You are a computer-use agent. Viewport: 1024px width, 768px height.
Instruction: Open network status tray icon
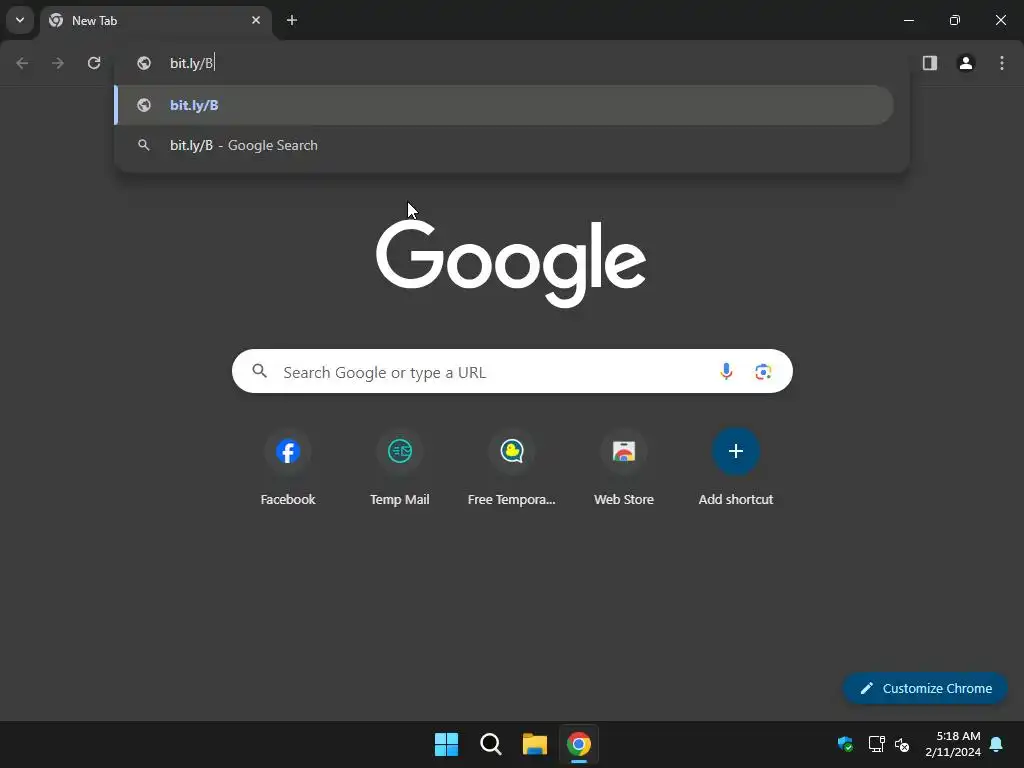click(x=876, y=744)
